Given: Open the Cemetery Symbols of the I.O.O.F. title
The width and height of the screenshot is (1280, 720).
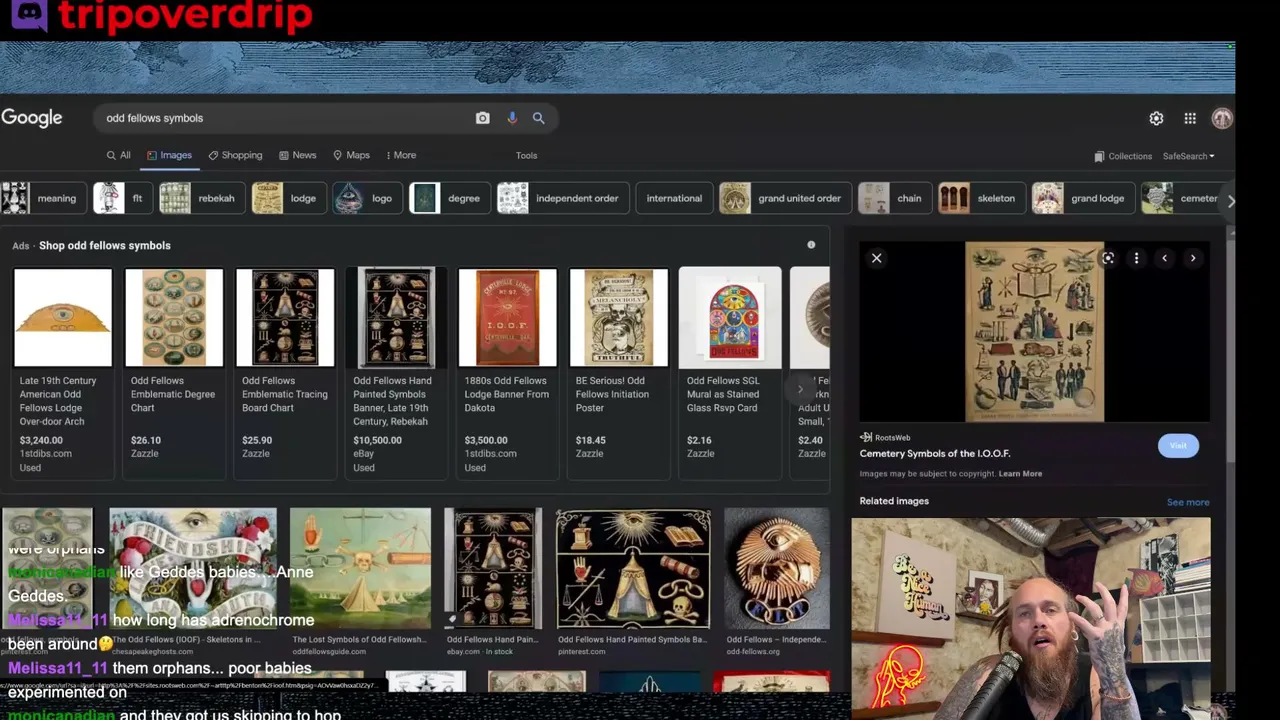Looking at the screenshot, I should [x=935, y=453].
